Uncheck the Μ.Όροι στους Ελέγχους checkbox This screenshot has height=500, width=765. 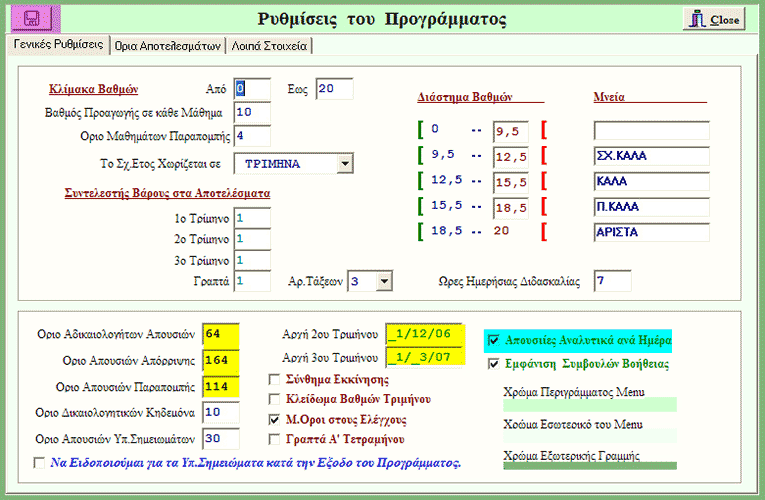tap(275, 419)
